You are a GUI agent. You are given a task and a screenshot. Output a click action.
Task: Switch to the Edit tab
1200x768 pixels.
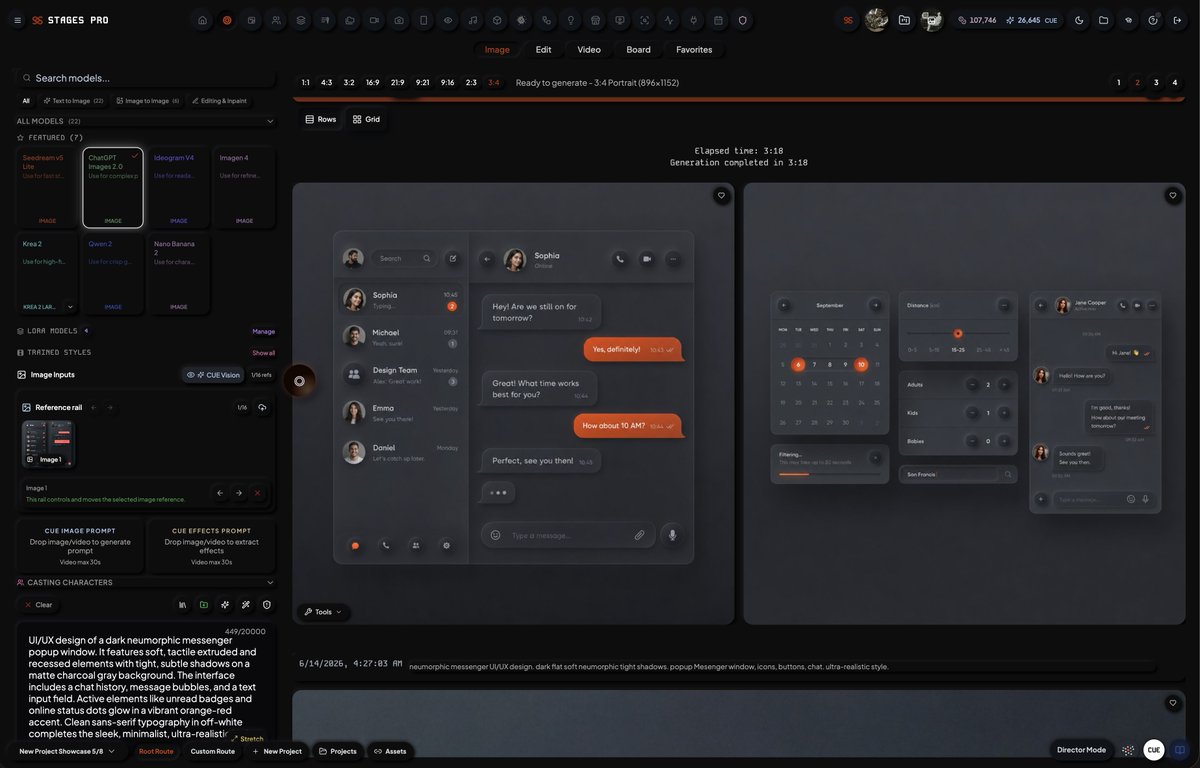click(x=543, y=50)
